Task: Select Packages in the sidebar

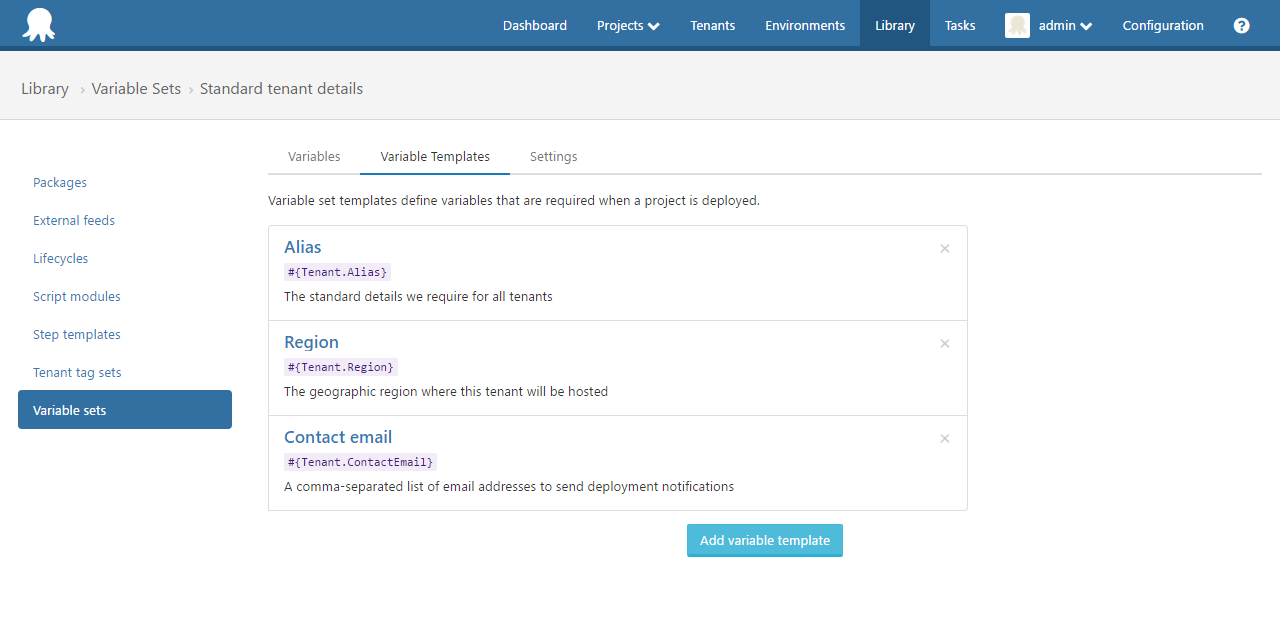Action: click(x=60, y=182)
